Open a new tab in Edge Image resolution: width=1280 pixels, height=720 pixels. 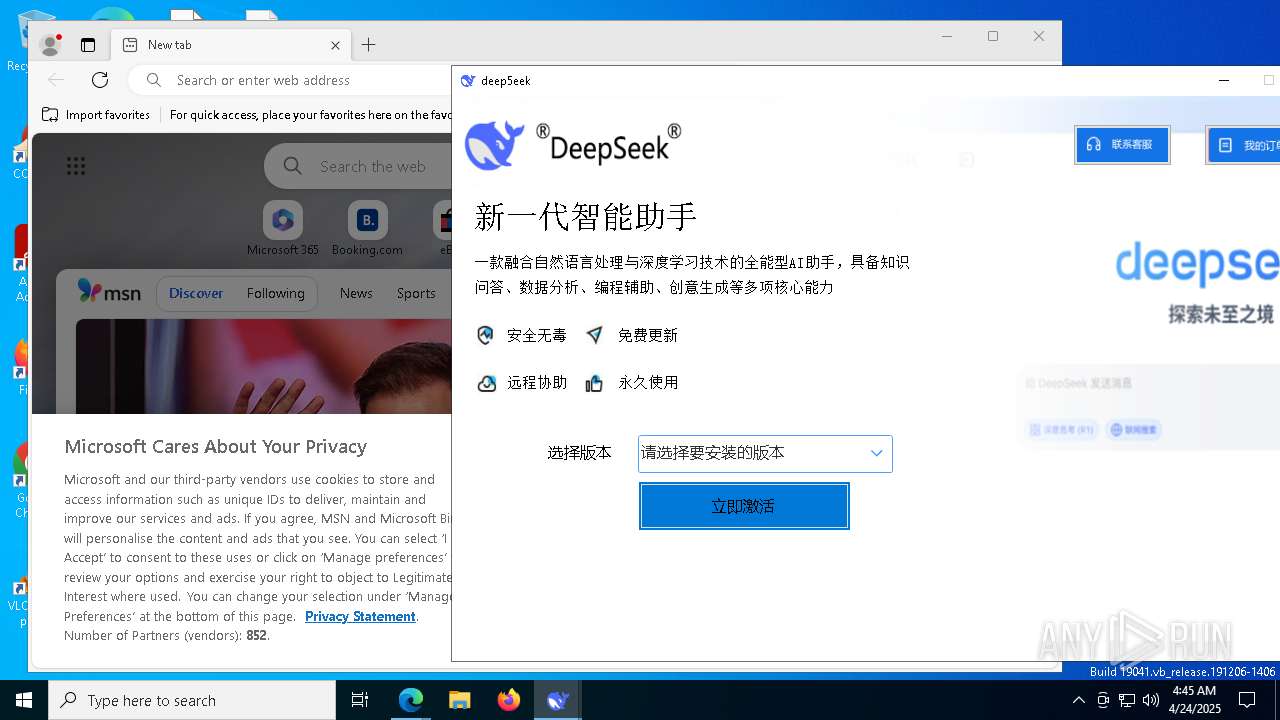369,45
